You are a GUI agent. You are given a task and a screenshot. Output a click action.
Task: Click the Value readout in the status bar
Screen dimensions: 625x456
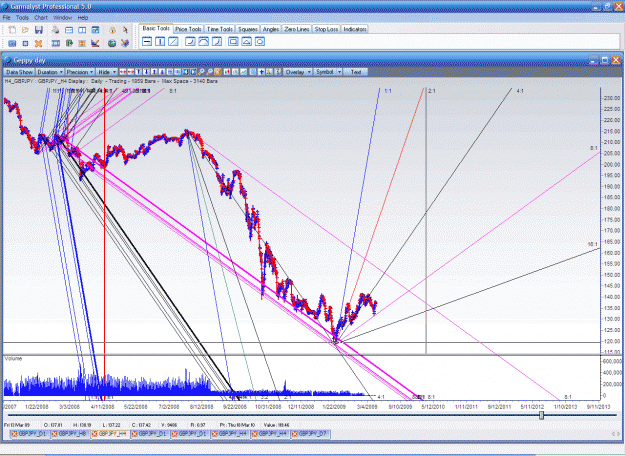click(276, 425)
